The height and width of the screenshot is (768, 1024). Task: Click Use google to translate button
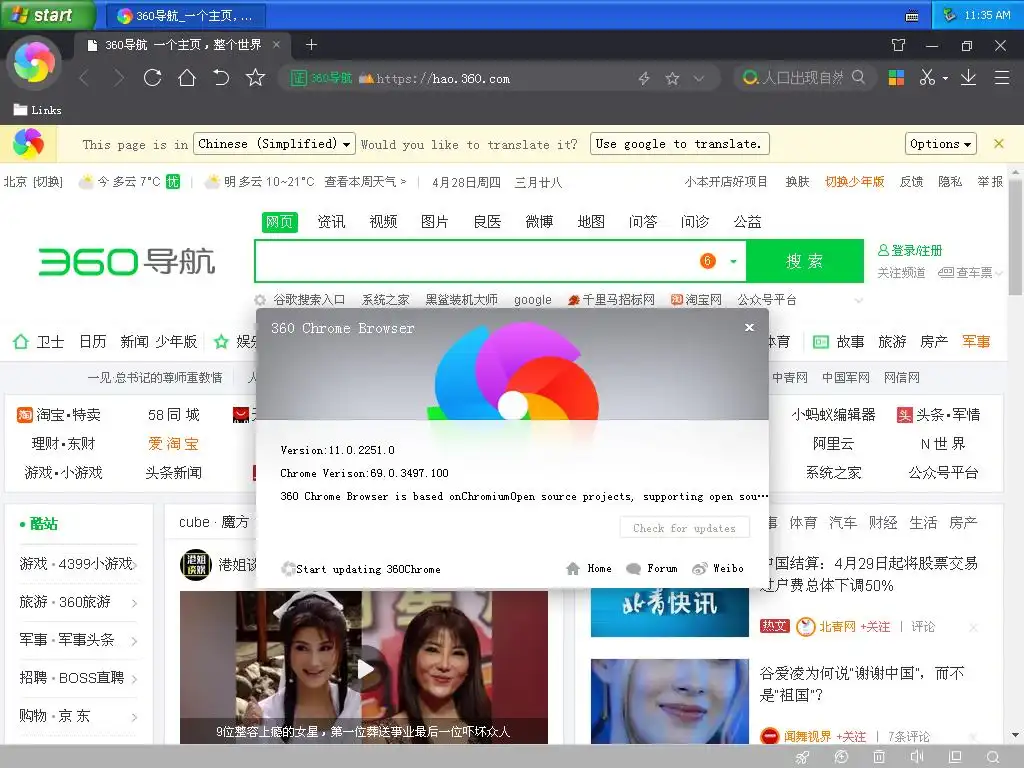pos(679,144)
